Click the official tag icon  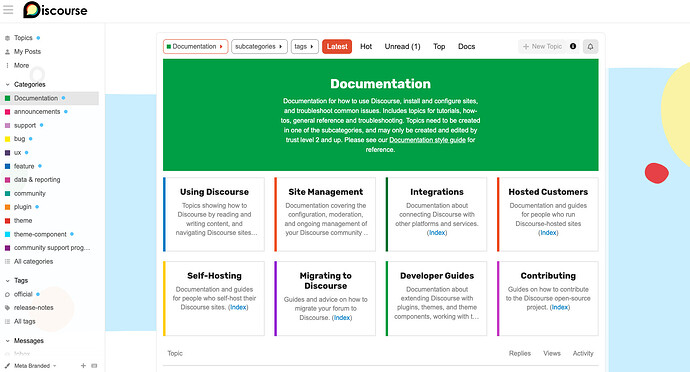coord(7,295)
